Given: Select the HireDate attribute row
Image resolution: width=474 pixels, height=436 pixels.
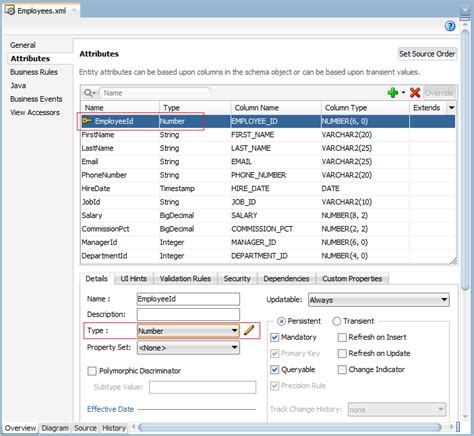Looking at the screenshot, I should point(268,188).
